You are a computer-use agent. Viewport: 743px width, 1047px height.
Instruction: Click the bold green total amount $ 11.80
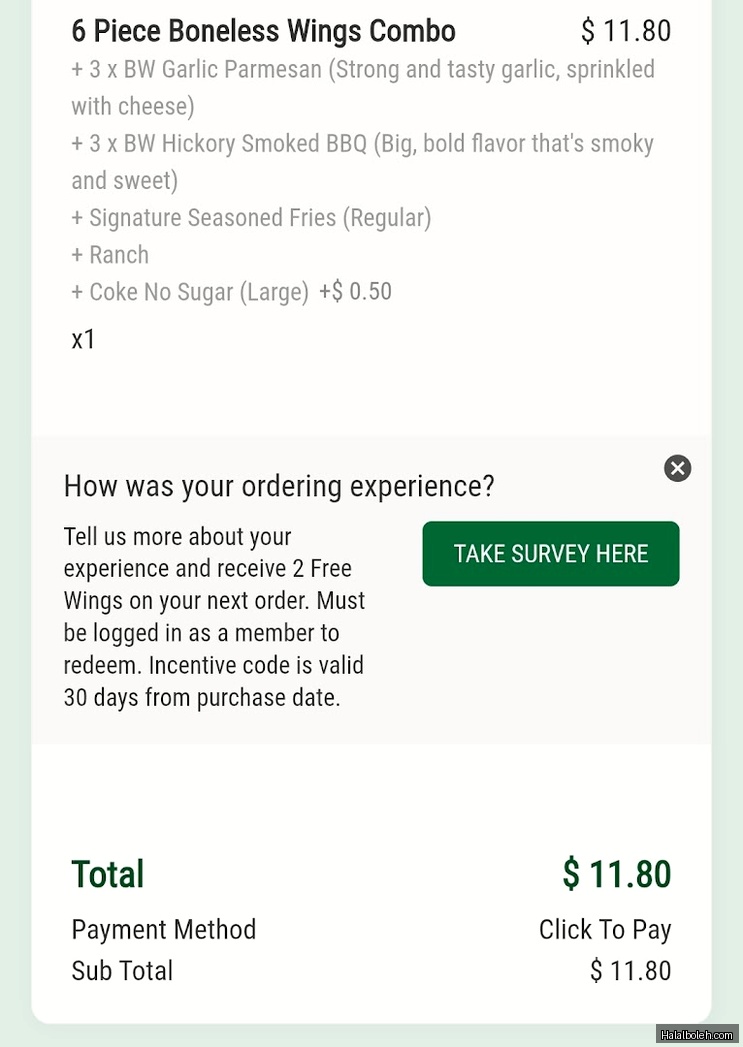(x=616, y=874)
